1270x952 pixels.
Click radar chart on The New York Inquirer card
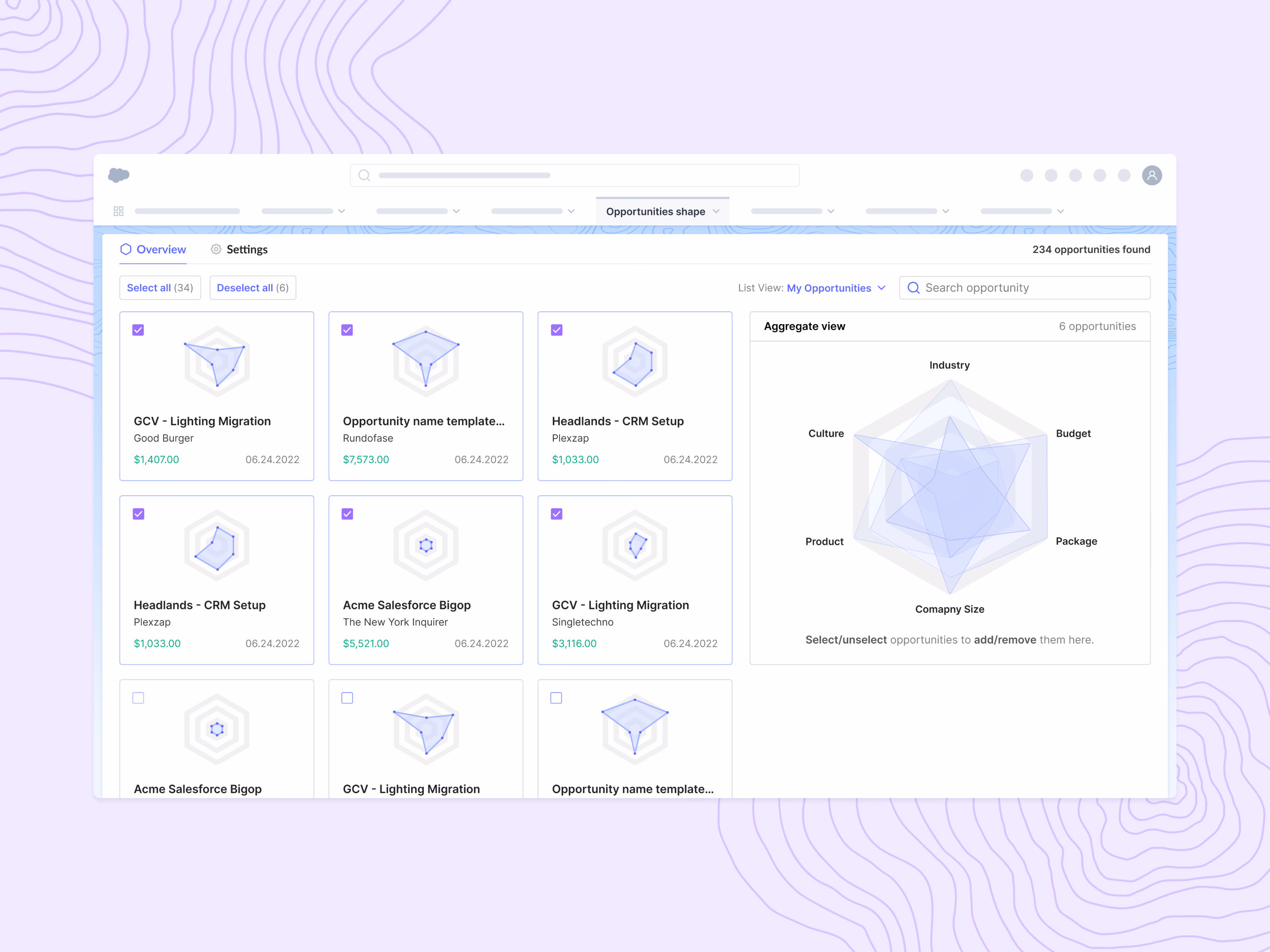point(426,546)
